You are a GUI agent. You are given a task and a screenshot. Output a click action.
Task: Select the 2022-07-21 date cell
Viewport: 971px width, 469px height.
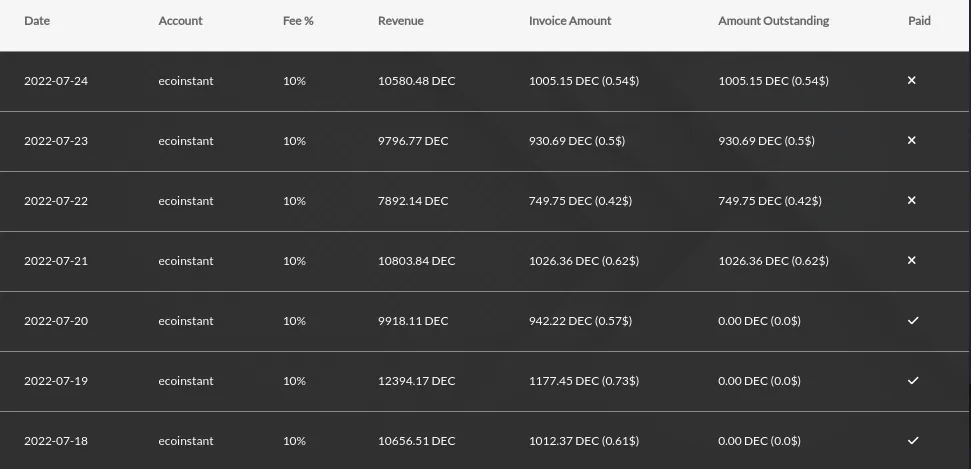56,261
